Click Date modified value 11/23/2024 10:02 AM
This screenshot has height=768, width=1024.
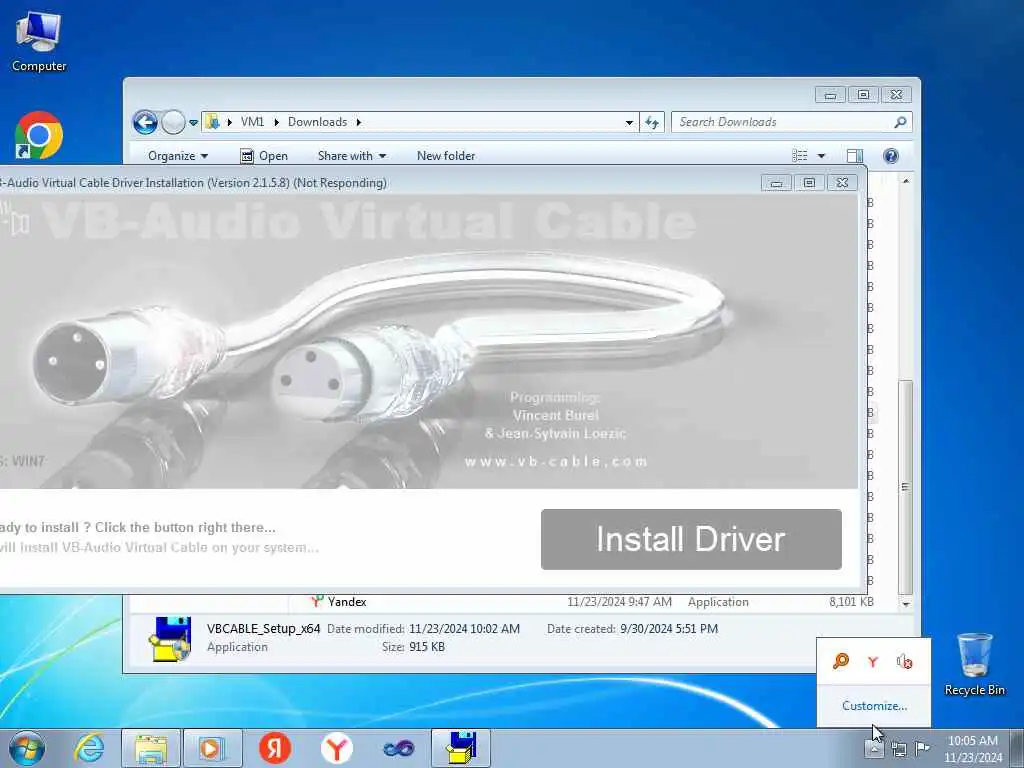coord(464,629)
